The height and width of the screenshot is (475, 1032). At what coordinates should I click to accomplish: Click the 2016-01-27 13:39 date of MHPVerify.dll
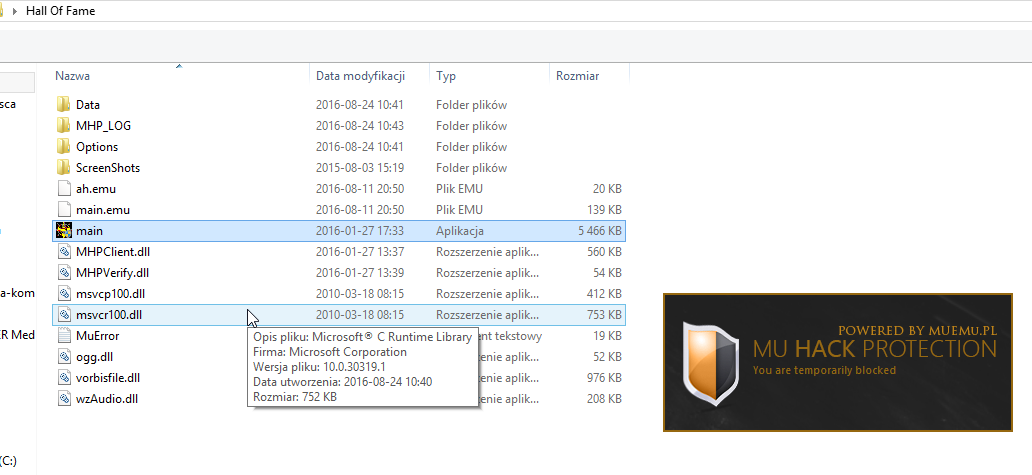tap(359, 273)
